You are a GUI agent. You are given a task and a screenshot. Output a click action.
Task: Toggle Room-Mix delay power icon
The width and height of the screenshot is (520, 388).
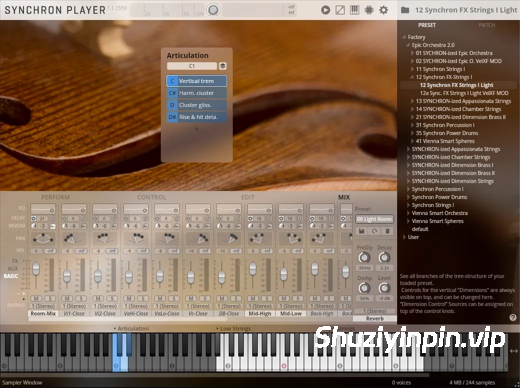(x=34, y=219)
